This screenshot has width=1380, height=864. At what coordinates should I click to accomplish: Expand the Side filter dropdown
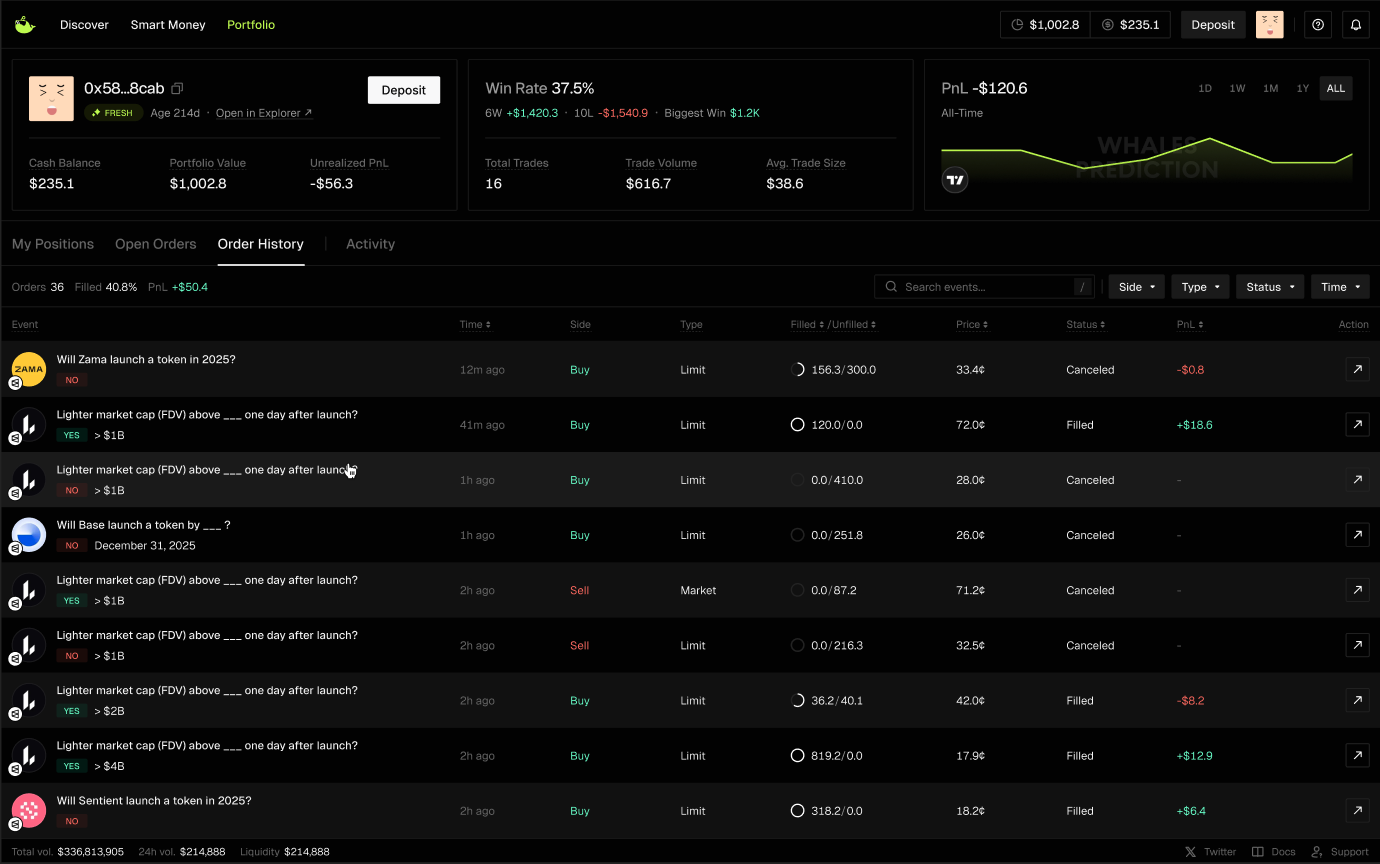1136,287
